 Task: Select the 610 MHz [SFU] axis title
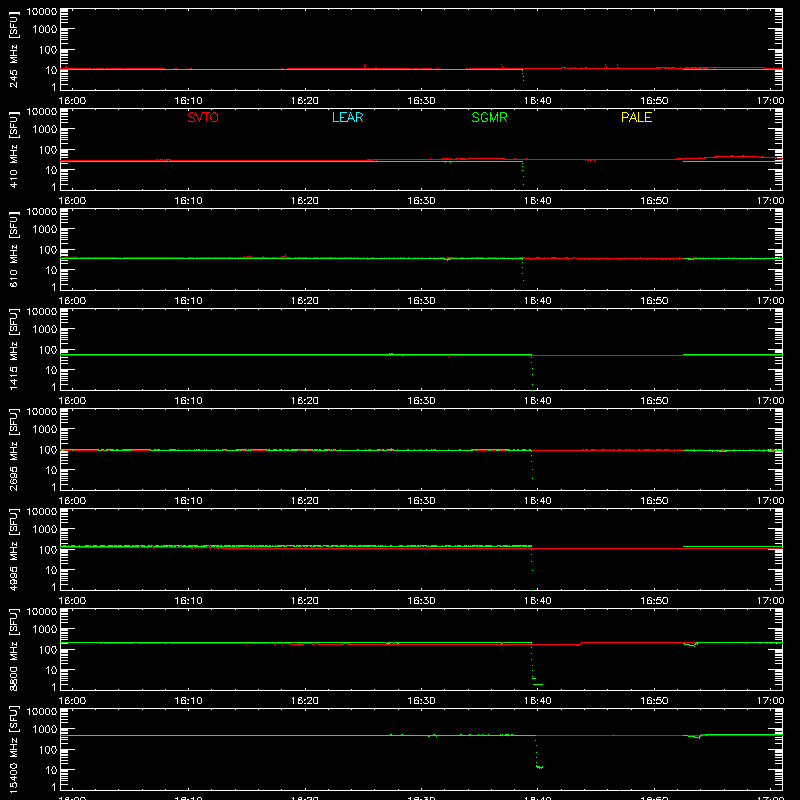tap(14, 249)
